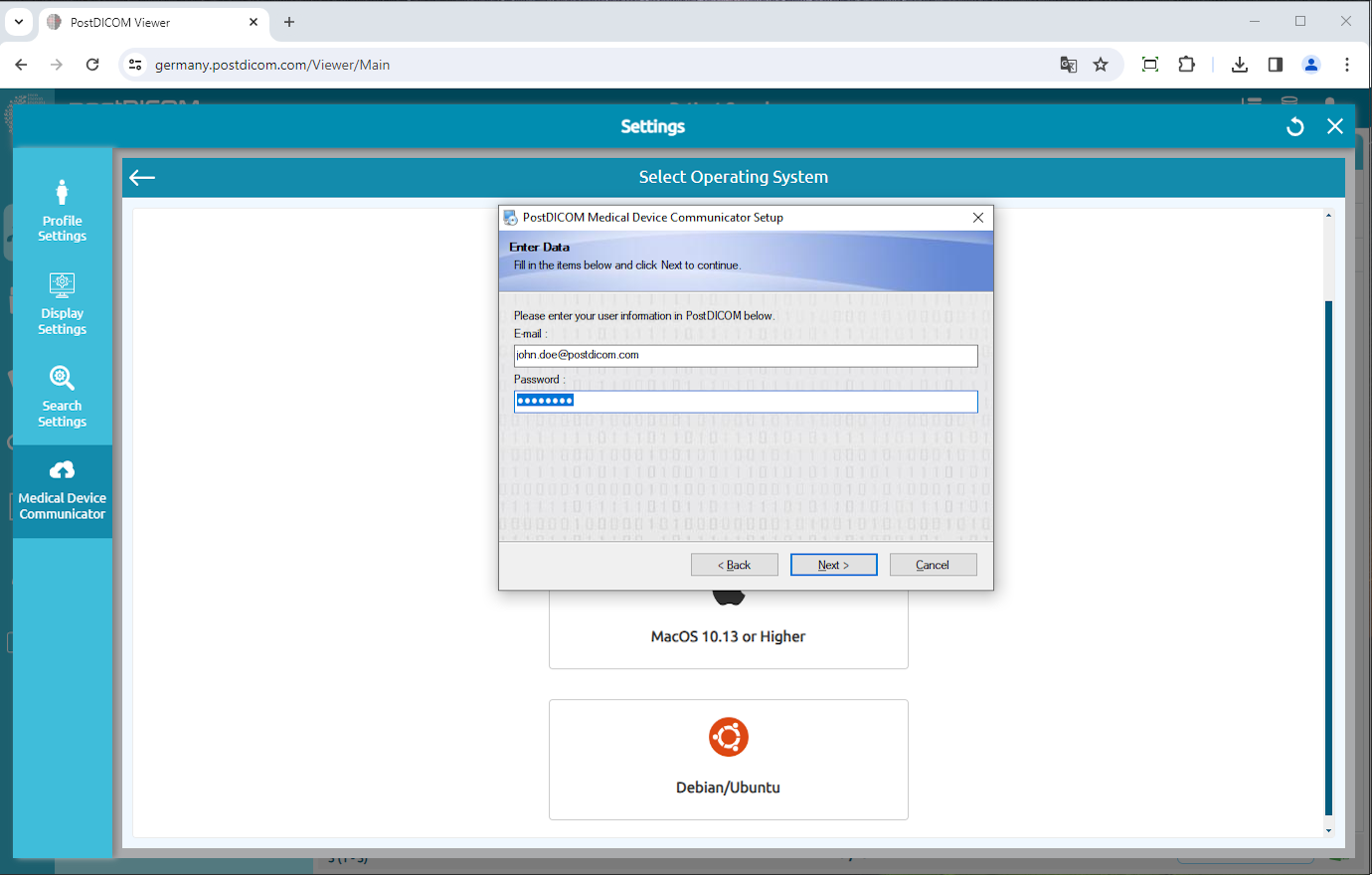Click the setup dialog title bar icon
Image resolution: width=1372 pixels, height=875 pixels.
(x=511, y=217)
